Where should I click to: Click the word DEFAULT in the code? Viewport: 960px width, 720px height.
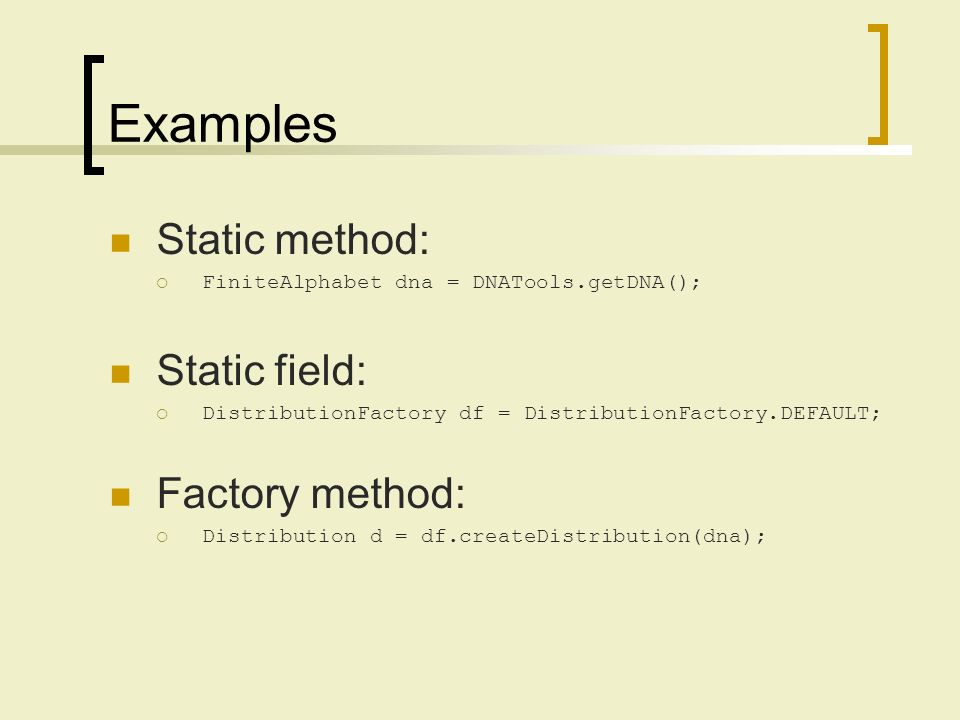coord(824,413)
